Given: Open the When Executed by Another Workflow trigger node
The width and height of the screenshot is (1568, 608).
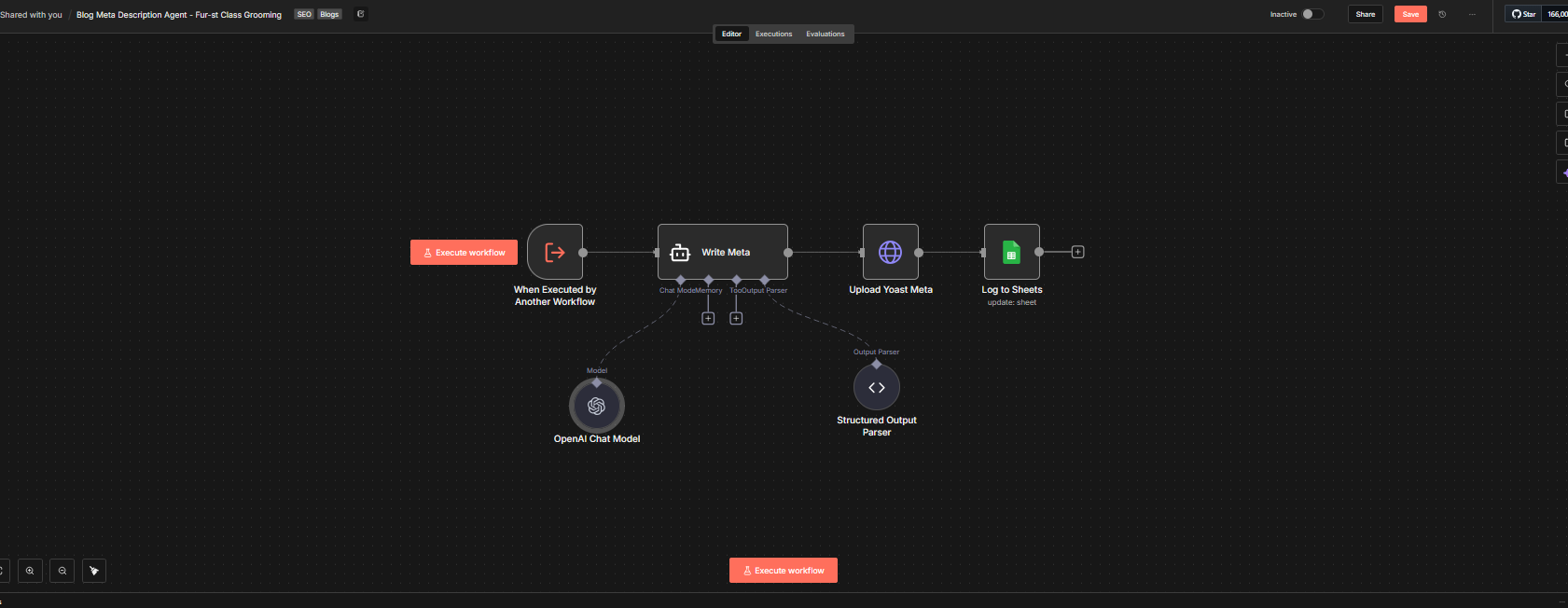Looking at the screenshot, I should [555, 252].
